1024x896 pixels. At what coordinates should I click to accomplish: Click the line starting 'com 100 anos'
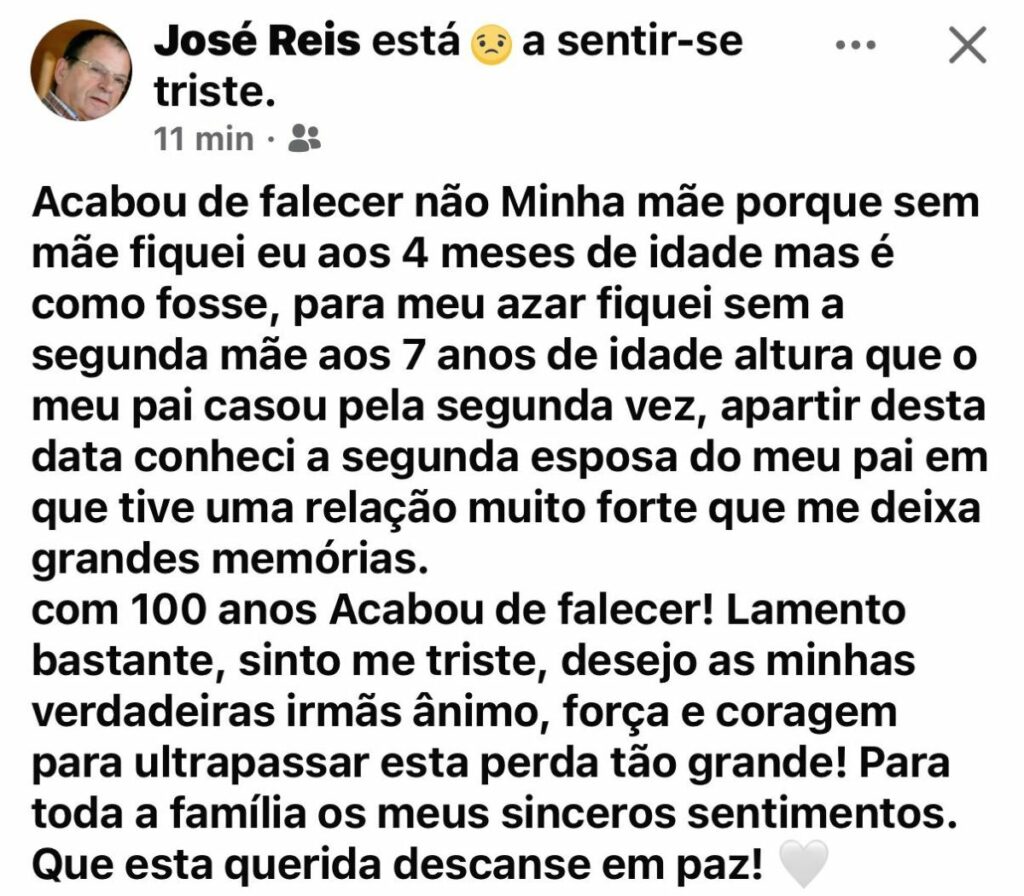468,609
